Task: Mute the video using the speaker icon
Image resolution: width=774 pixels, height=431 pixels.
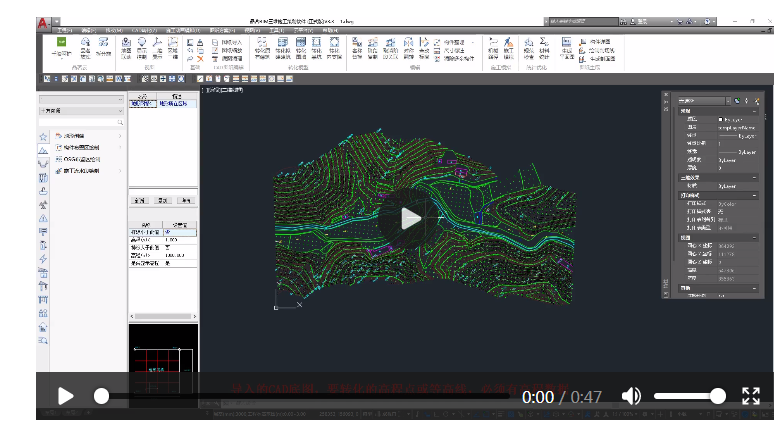Action: (x=631, y=396)
